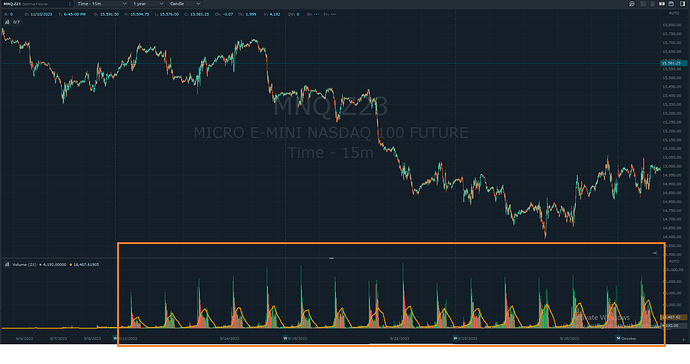This screenshot has width=690, height=364.
Task: Open the chart search icon in top toolbar
Action: click(631, 4)
